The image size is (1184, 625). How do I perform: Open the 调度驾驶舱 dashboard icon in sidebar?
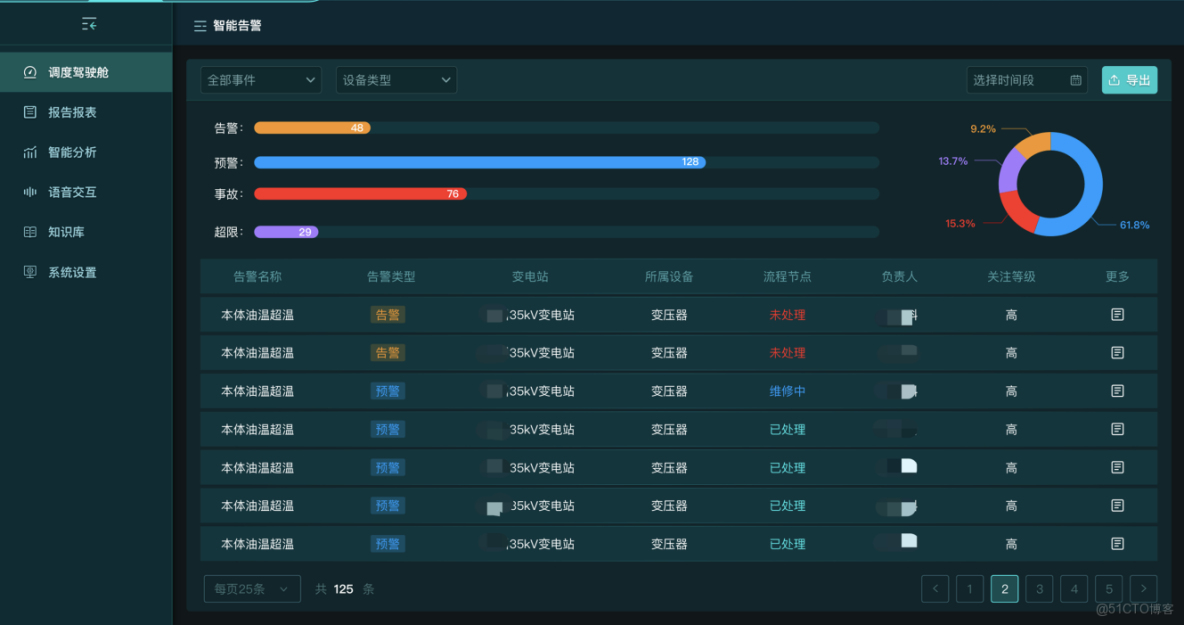click(31, 71)
